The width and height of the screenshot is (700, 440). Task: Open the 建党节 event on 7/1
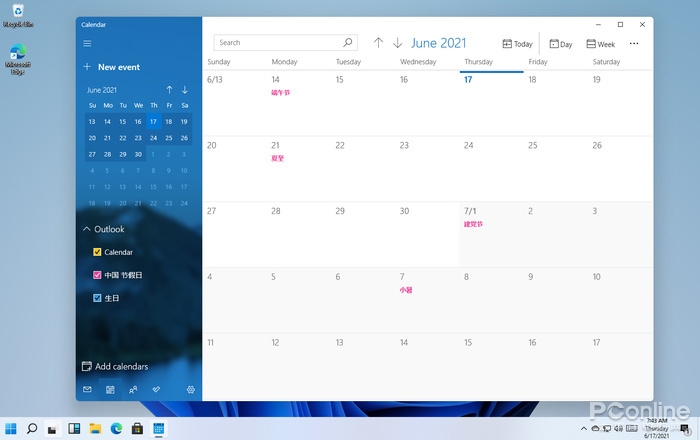473,224
